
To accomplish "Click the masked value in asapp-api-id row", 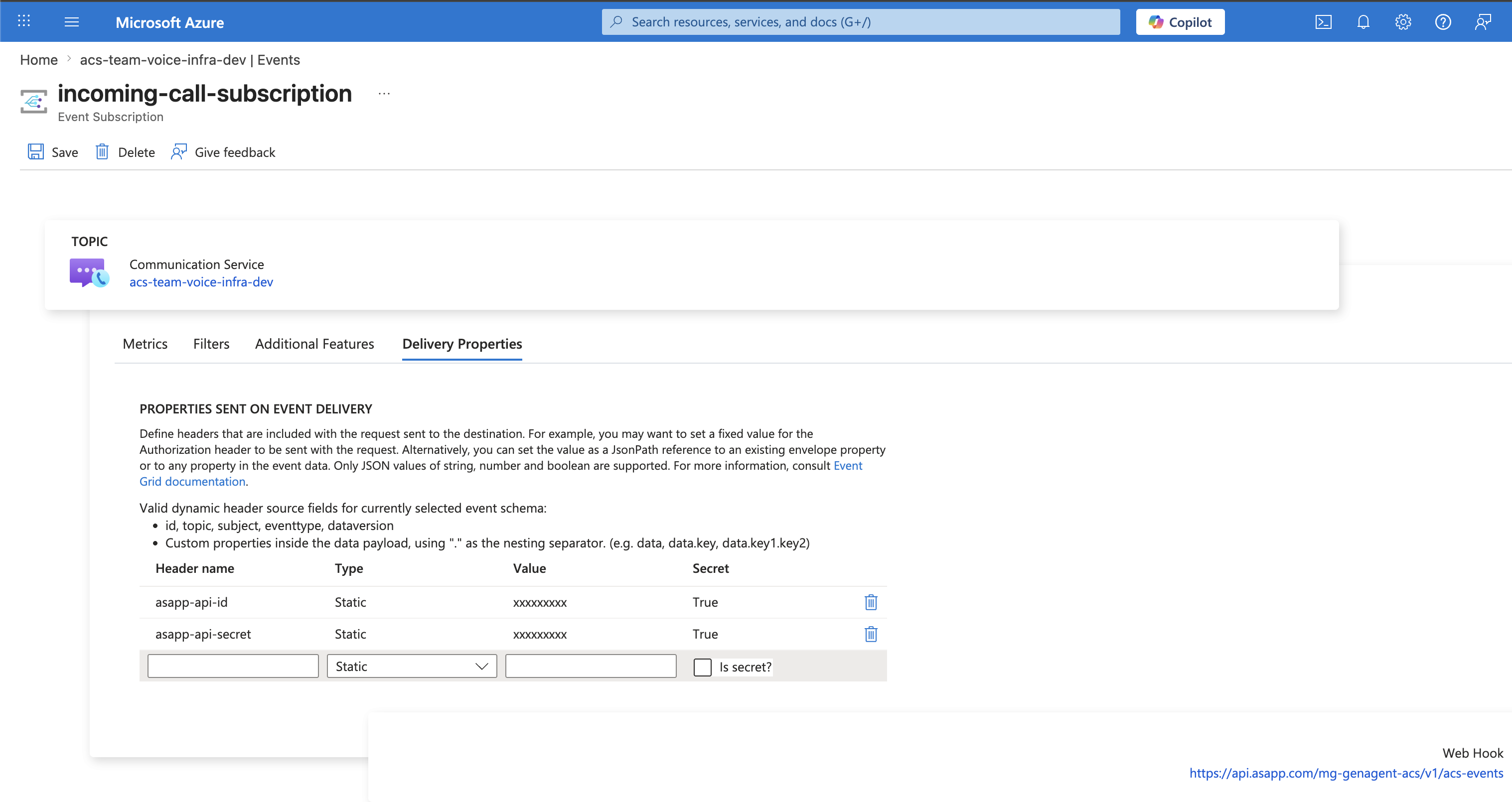I will pyautogui.click(x=540, y=603).
